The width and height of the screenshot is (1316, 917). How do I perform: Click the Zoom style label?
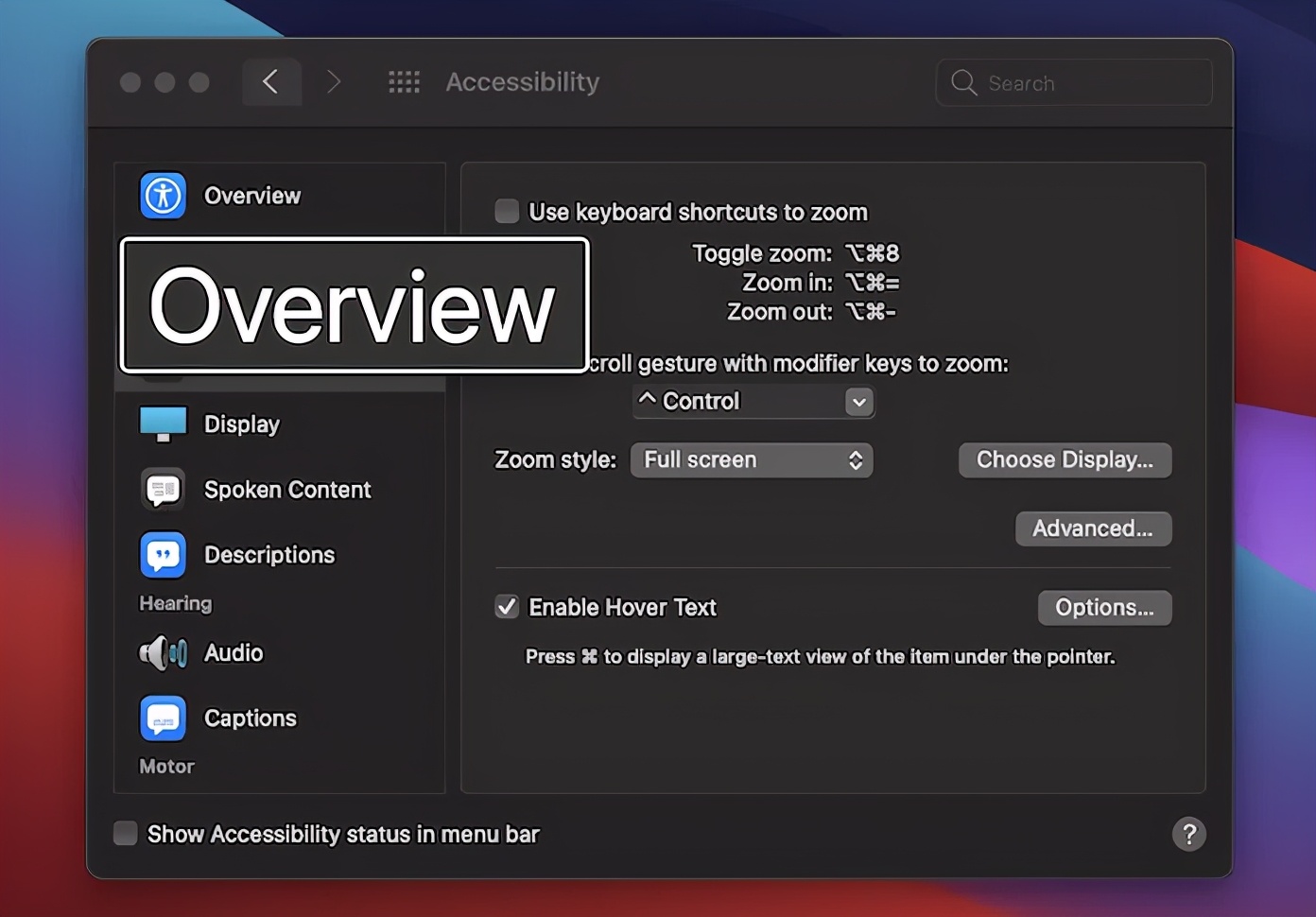555,460
